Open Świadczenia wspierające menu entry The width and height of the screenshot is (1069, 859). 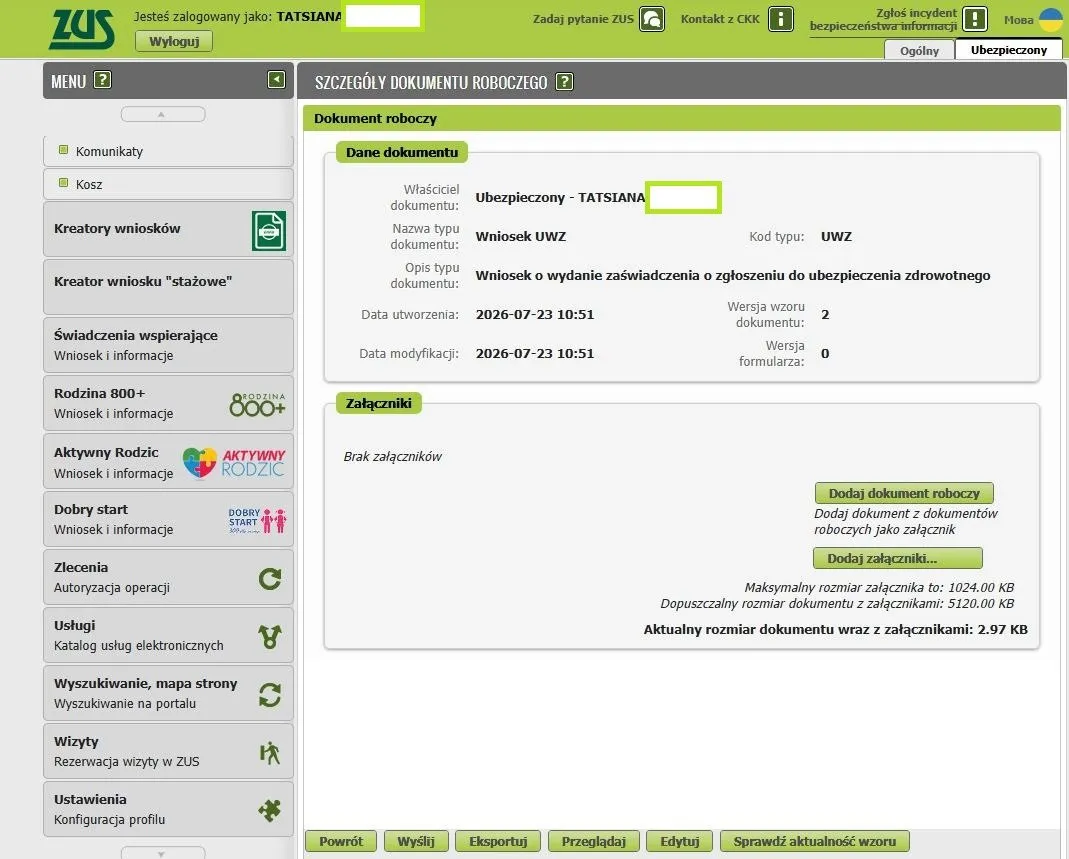(168, 345)
